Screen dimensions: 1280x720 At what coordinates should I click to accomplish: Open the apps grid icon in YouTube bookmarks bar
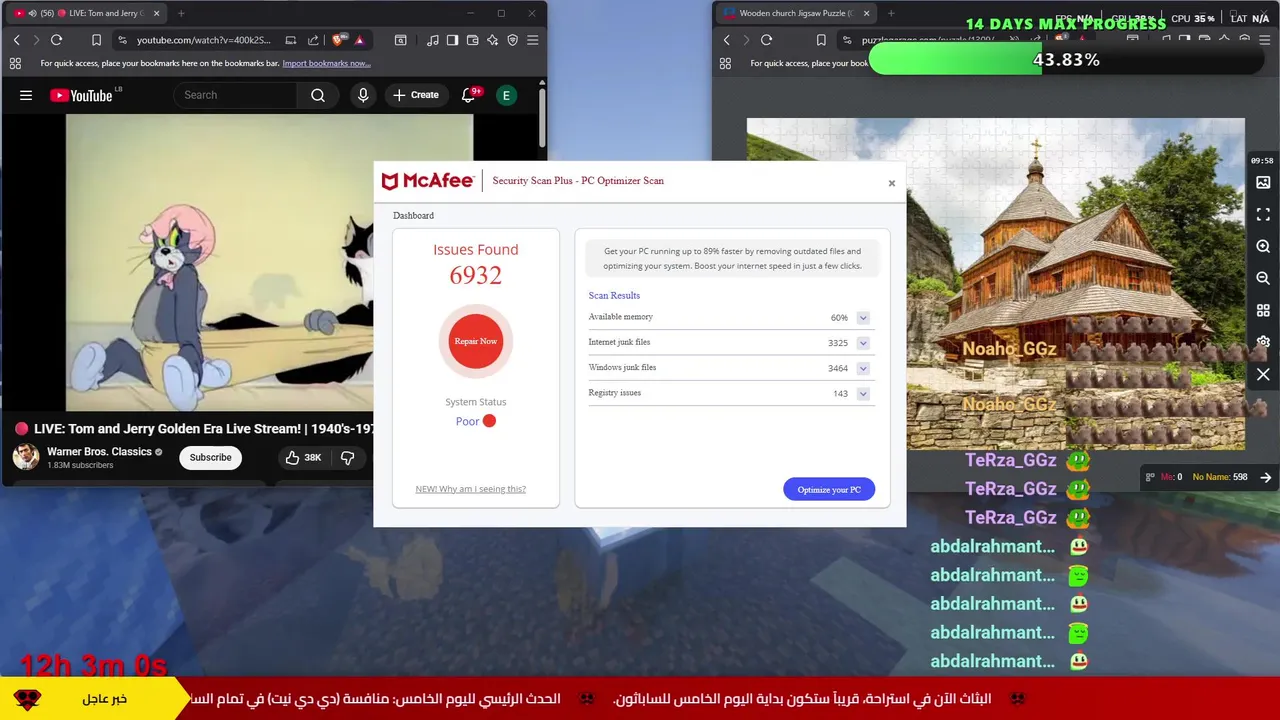click(15, 63)
